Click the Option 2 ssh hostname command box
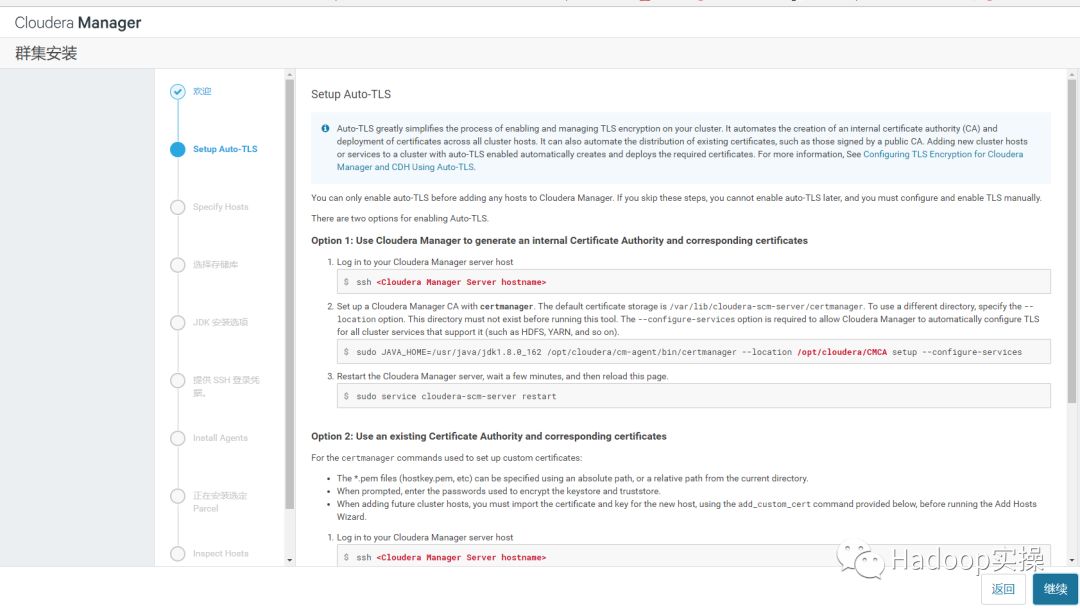This screenshot has height=611, width=1080. pos(694,556)
